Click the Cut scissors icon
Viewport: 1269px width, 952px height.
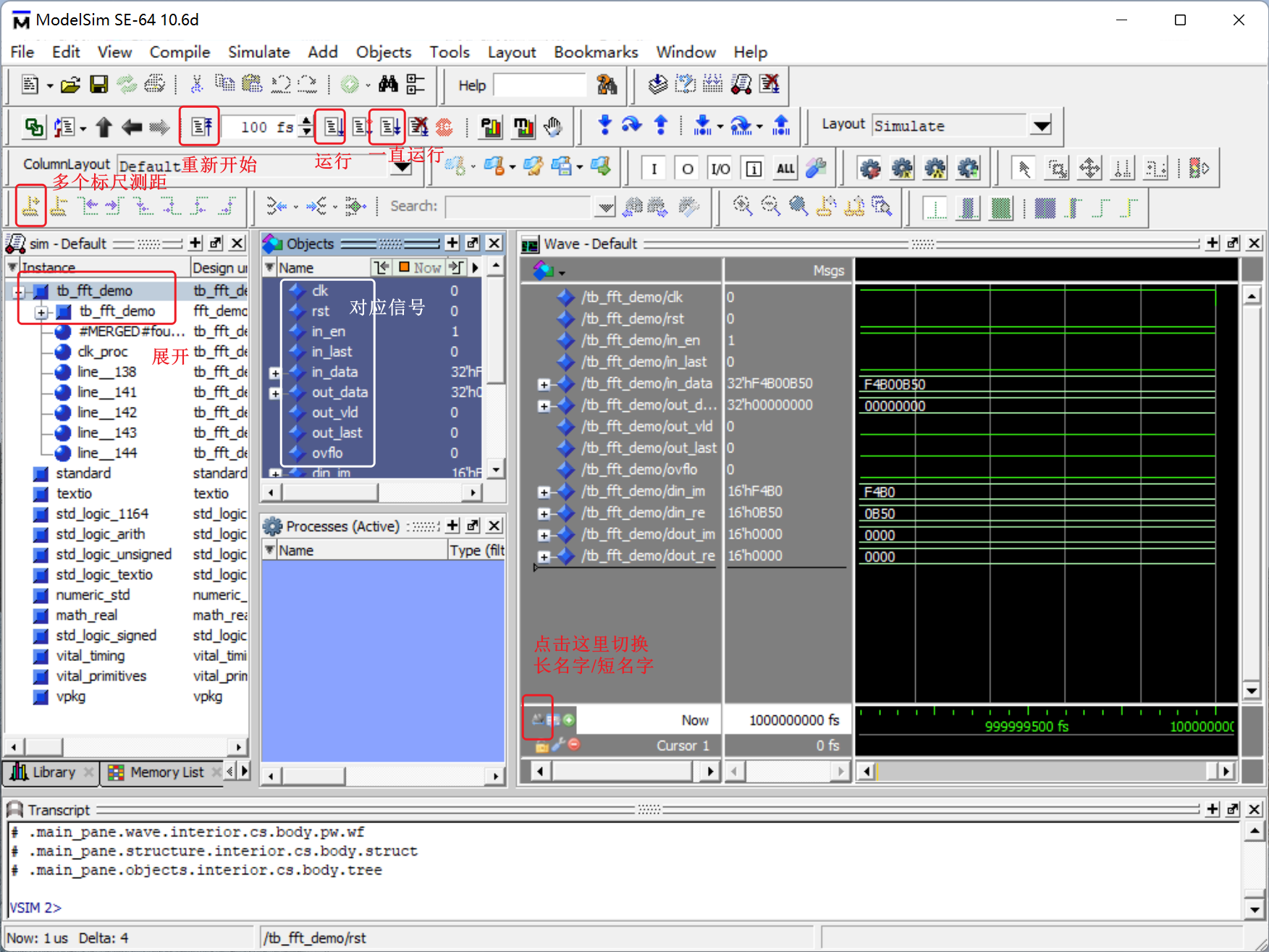coord(196,85)
